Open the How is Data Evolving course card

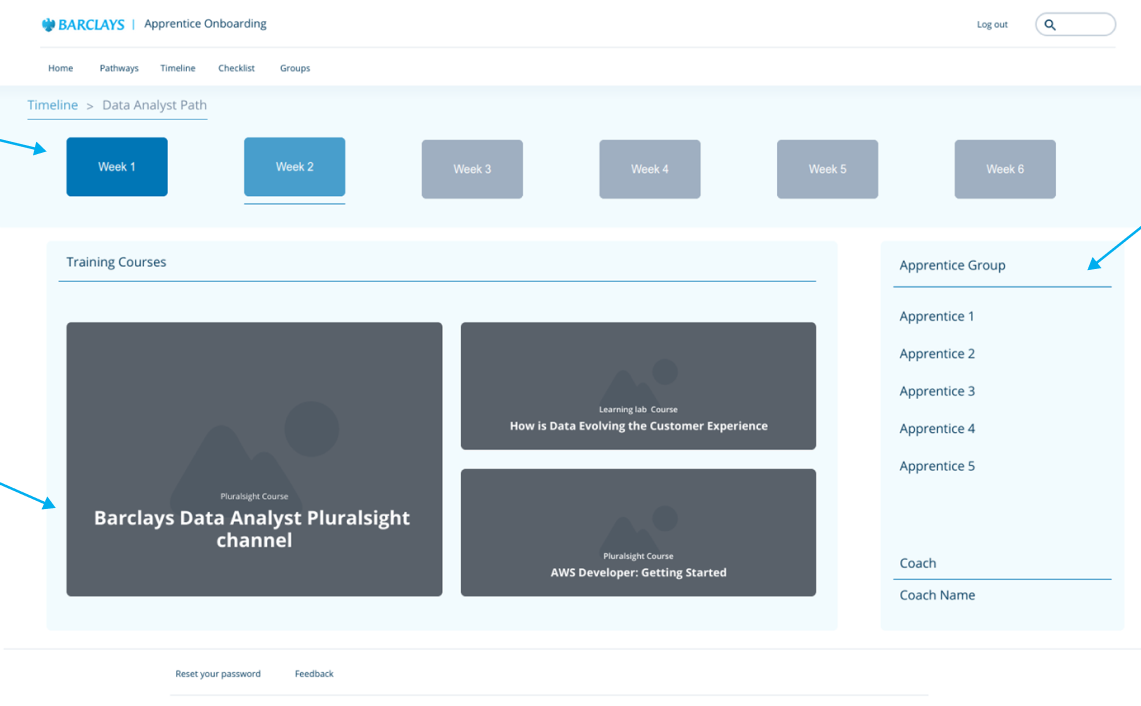pyautogui.click(x=638, y=386)
